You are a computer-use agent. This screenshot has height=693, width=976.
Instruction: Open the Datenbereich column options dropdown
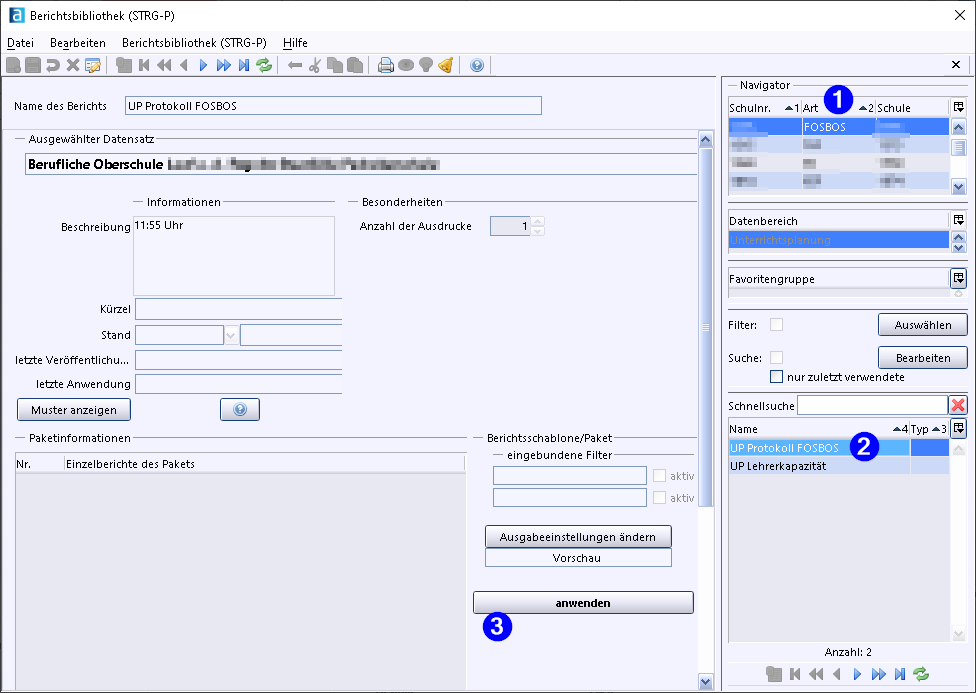pyautogui.click(x=958, y=220)
